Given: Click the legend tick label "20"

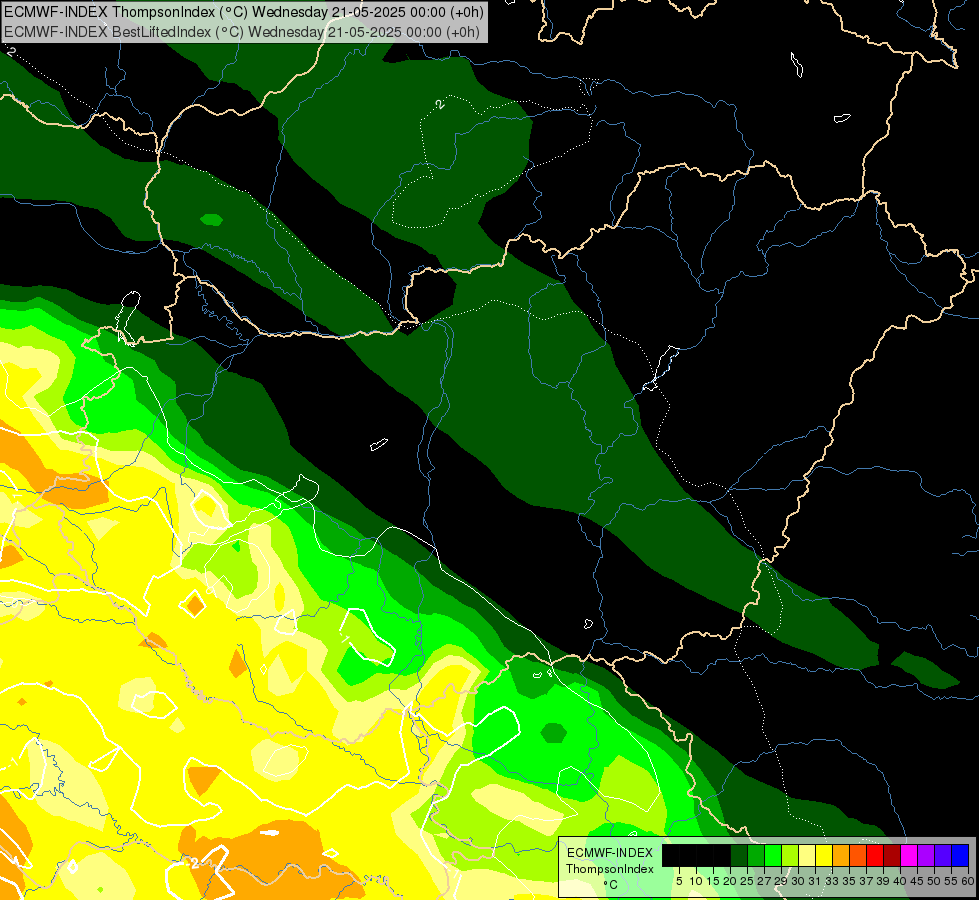Looking at the screenshot, I should point(729,881).
